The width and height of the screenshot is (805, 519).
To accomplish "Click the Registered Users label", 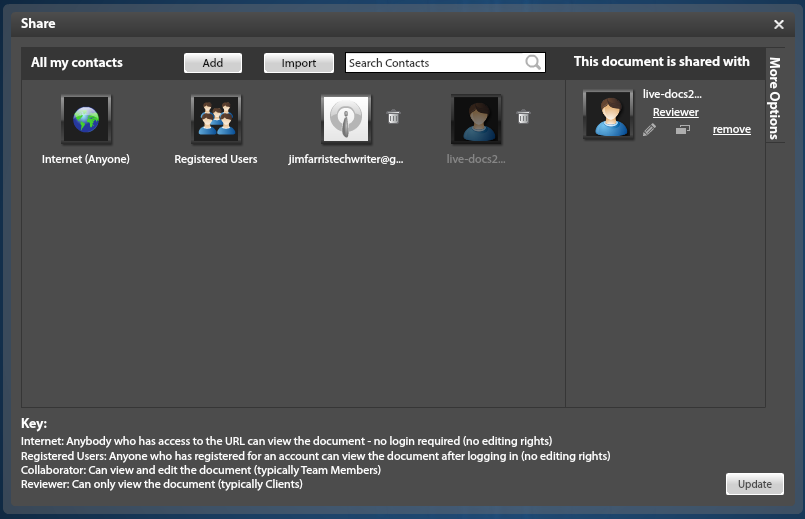I will [216, 159].
